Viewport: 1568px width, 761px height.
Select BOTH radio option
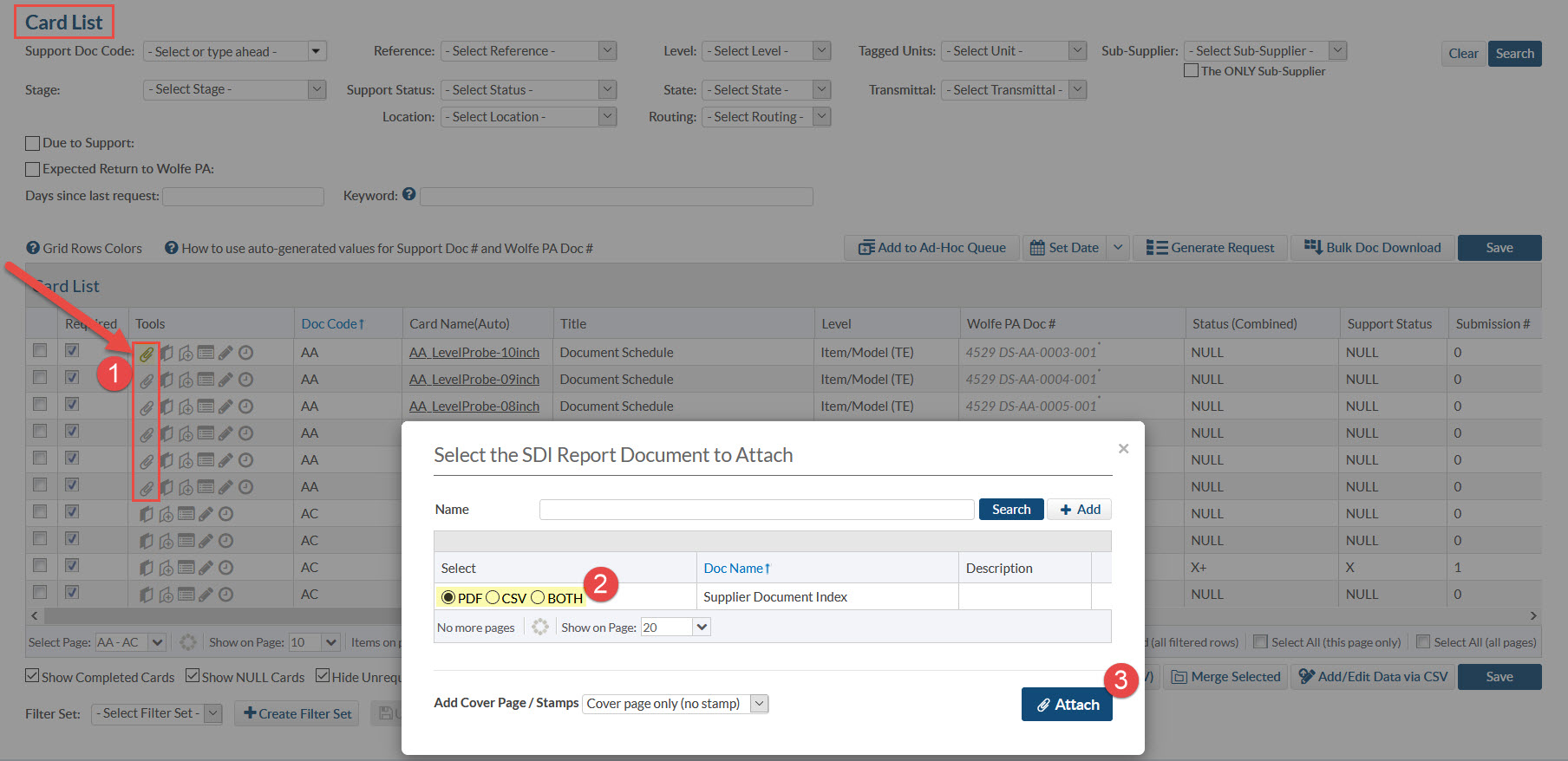click(538, 597)
